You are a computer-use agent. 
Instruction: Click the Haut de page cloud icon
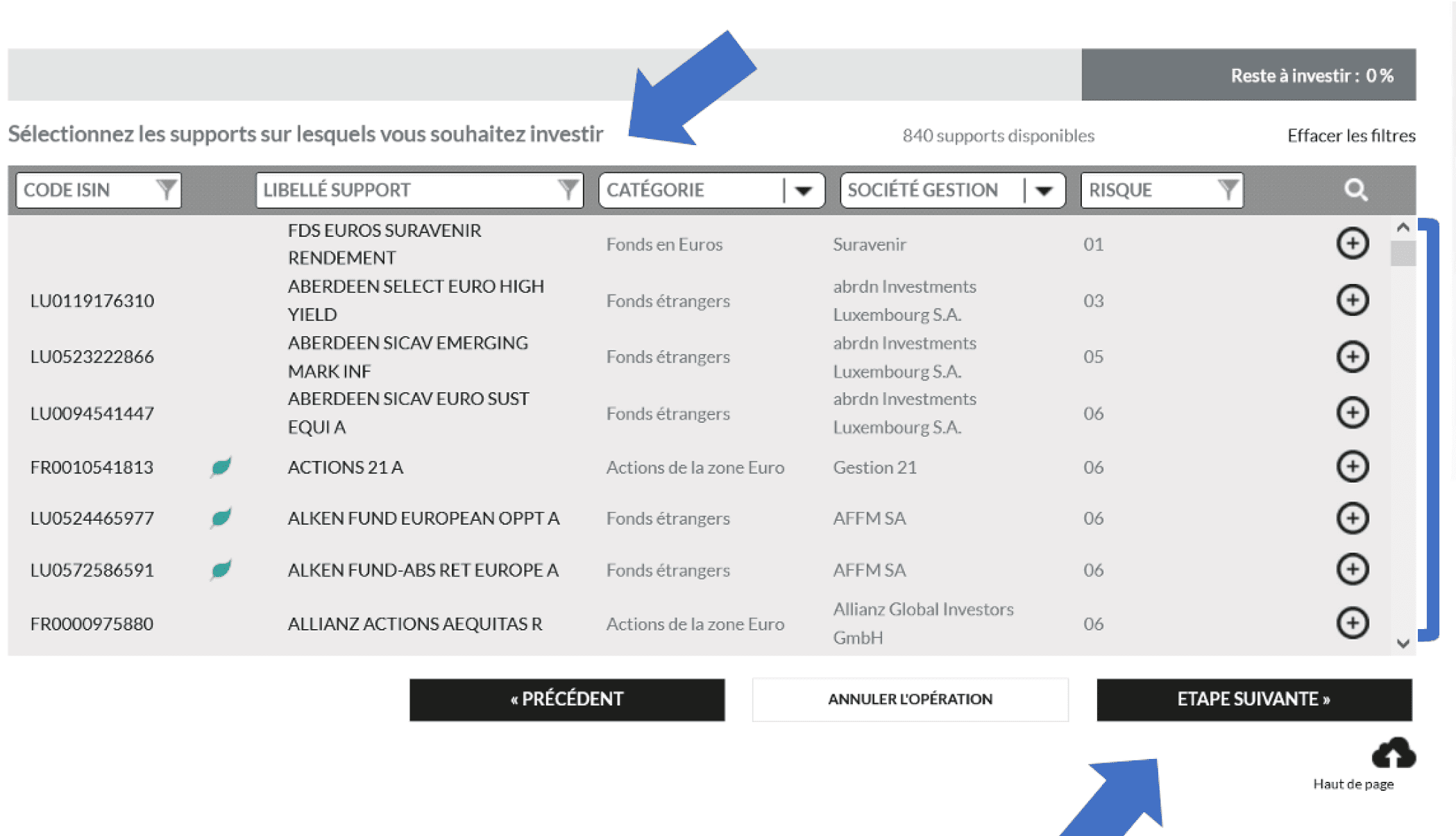coord(1395,753)
